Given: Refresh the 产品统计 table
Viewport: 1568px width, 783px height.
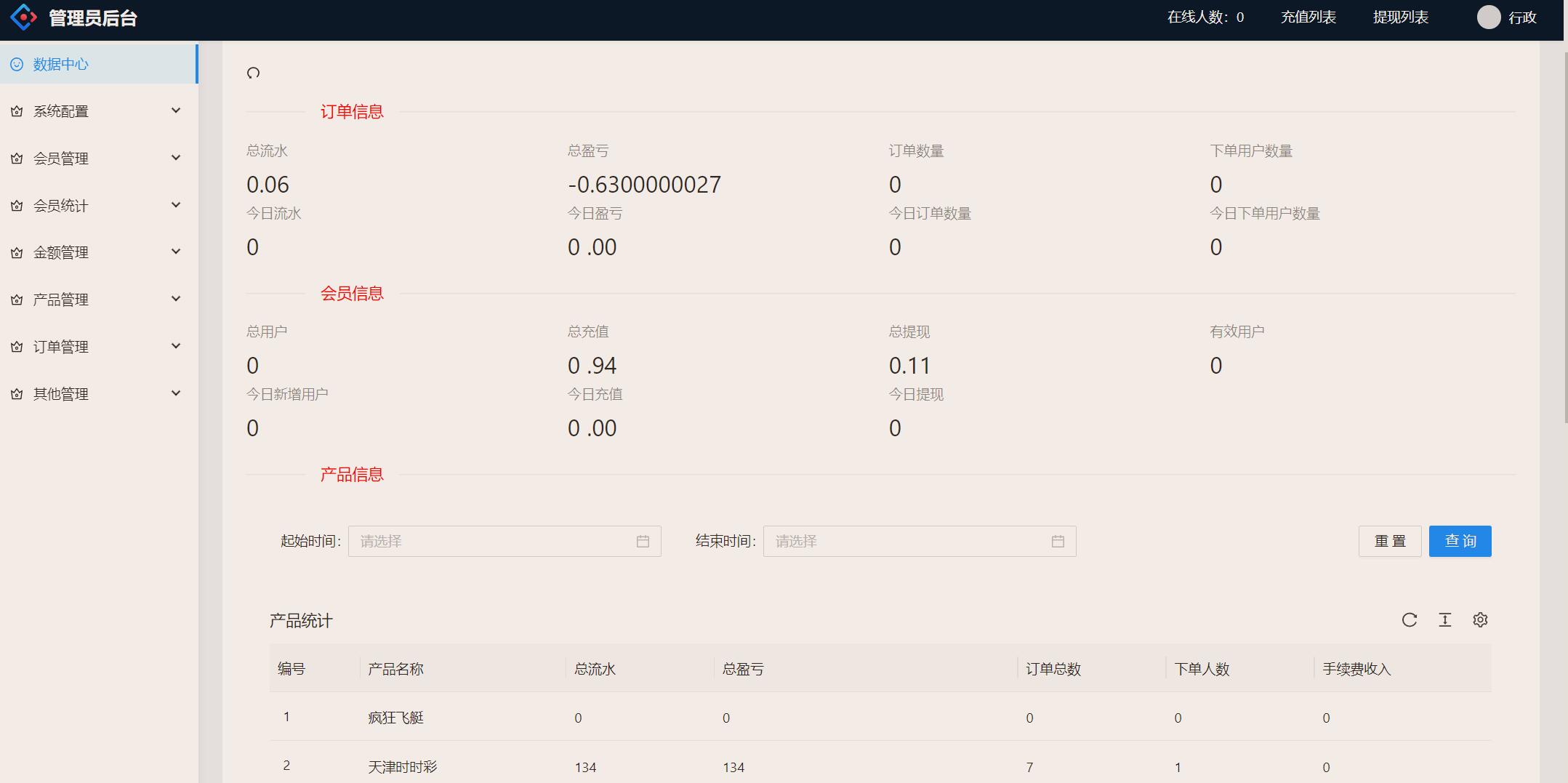Looking at the screenshot, I should (x=1409, y=620).
